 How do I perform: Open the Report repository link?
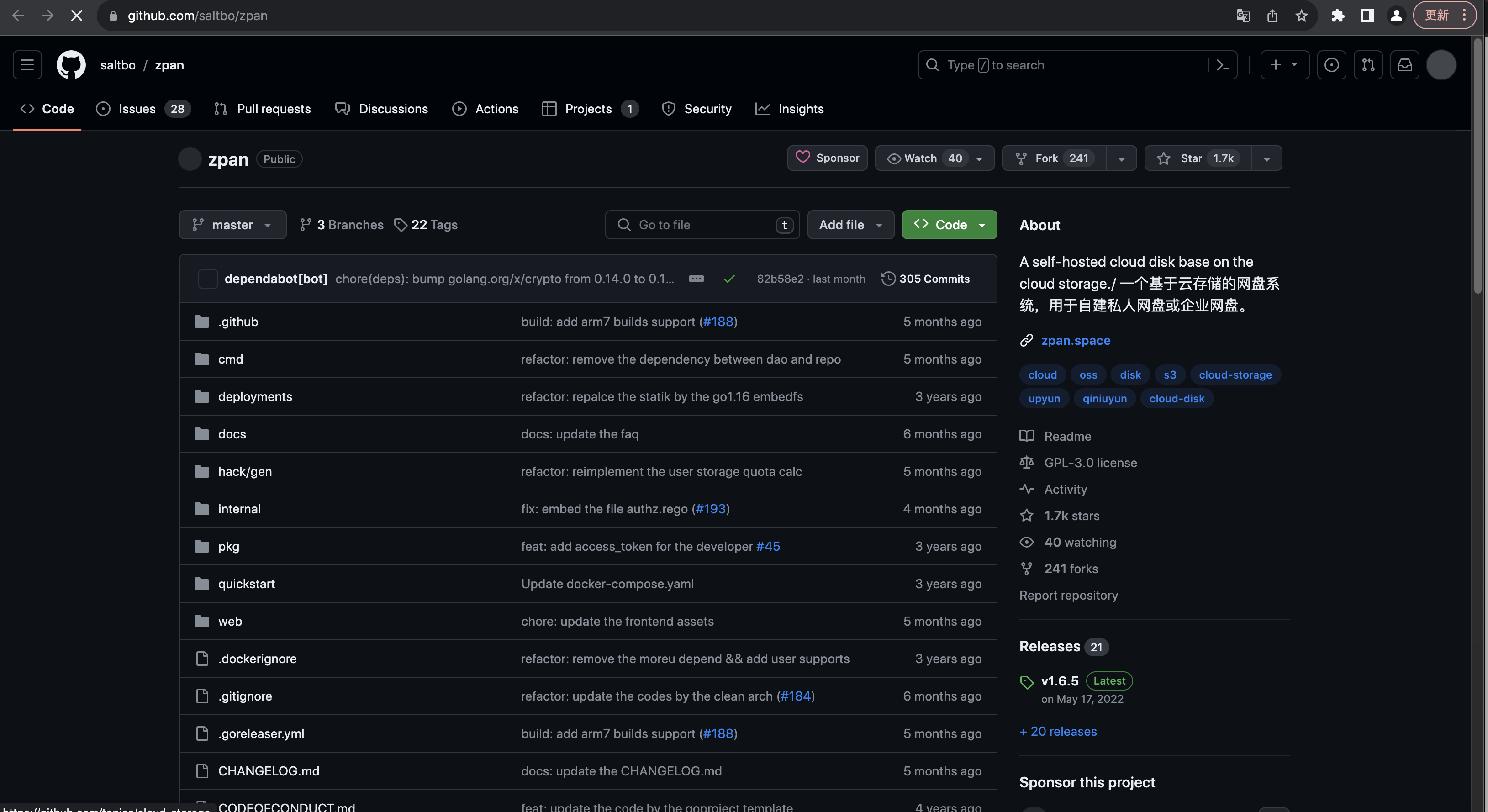1068,595
